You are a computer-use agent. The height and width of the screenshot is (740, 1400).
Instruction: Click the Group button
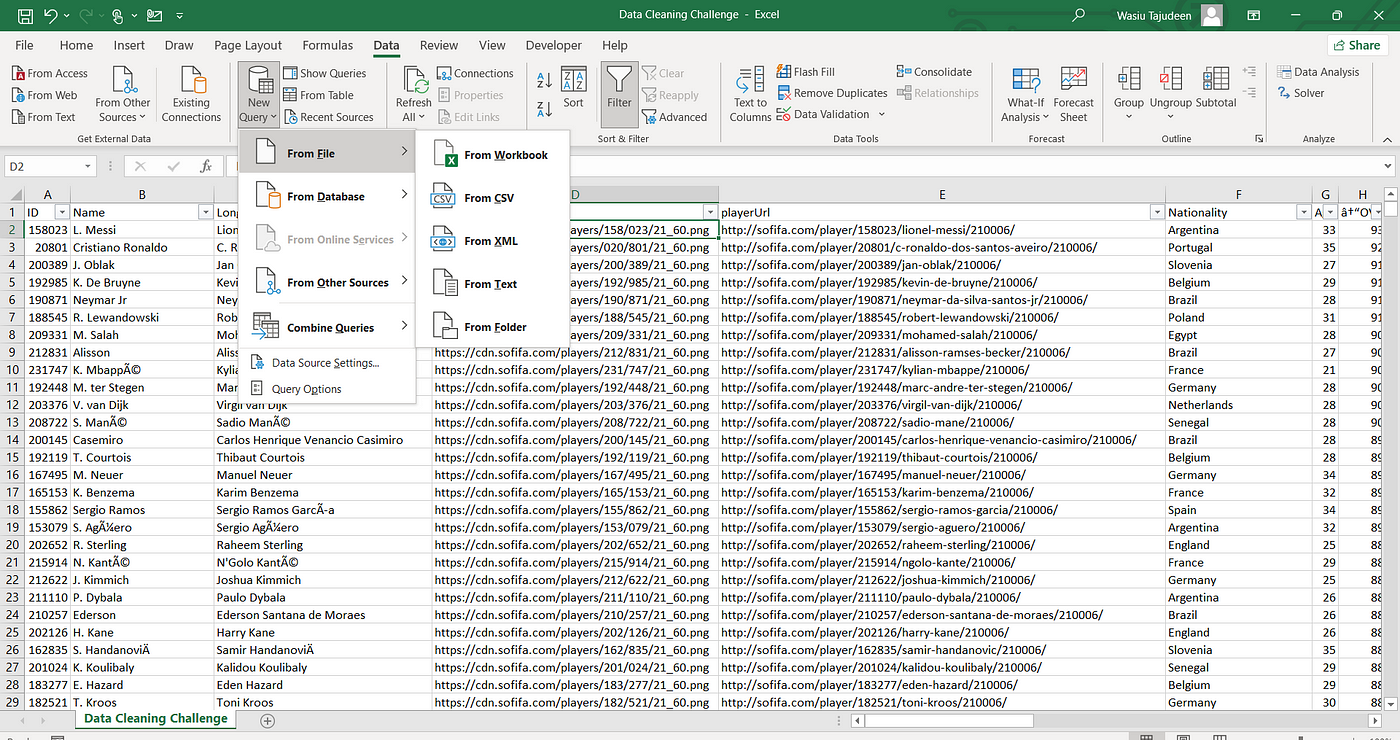tap(1129, 95)
